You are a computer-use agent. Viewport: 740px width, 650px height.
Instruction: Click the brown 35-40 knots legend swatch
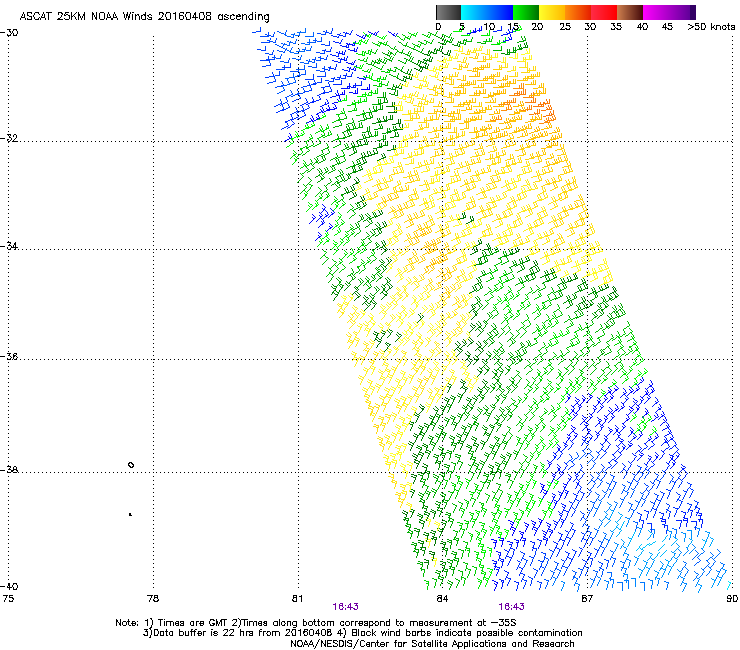coord(630,13)
